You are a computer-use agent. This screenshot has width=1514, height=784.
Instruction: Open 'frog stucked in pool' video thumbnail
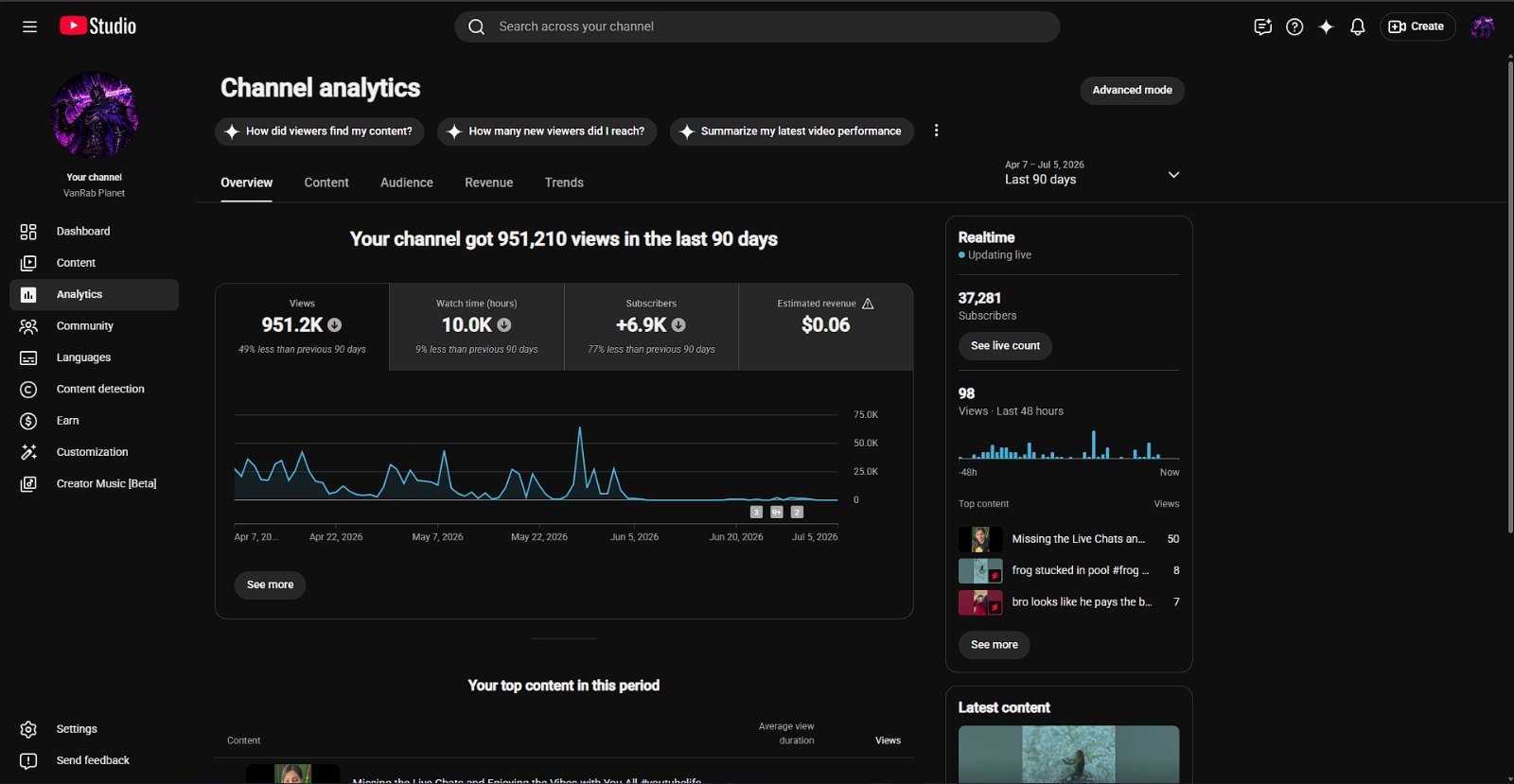point(980,571)
